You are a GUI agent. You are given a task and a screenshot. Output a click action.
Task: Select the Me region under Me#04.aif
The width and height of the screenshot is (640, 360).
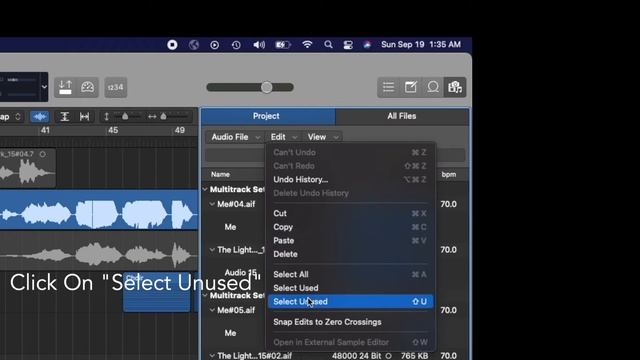tap(230, 227)
